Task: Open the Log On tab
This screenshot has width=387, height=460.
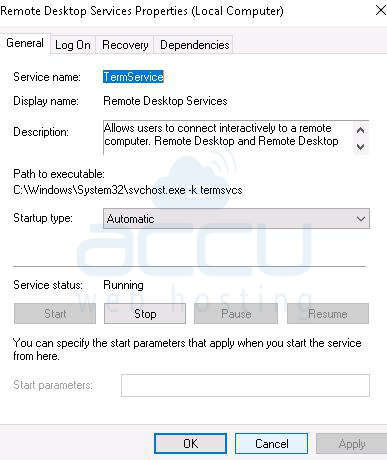Action: [x=73, y=45]
